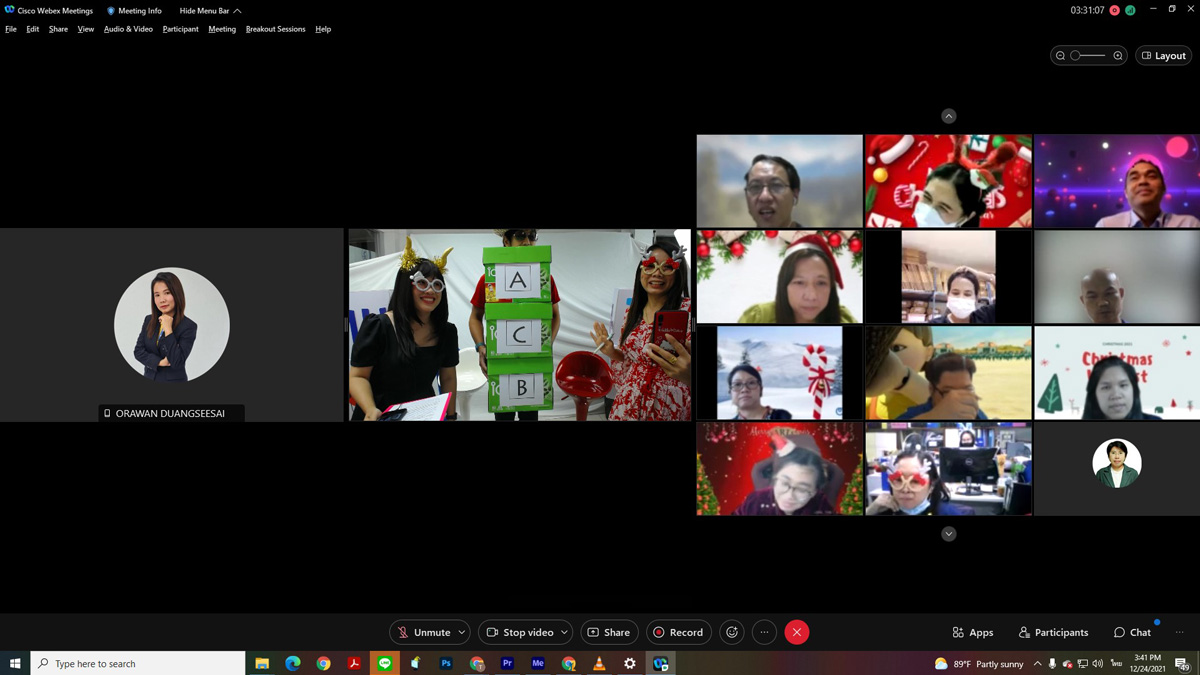Unmute the microphone
1200x675 pixels.
click(423, 632)
